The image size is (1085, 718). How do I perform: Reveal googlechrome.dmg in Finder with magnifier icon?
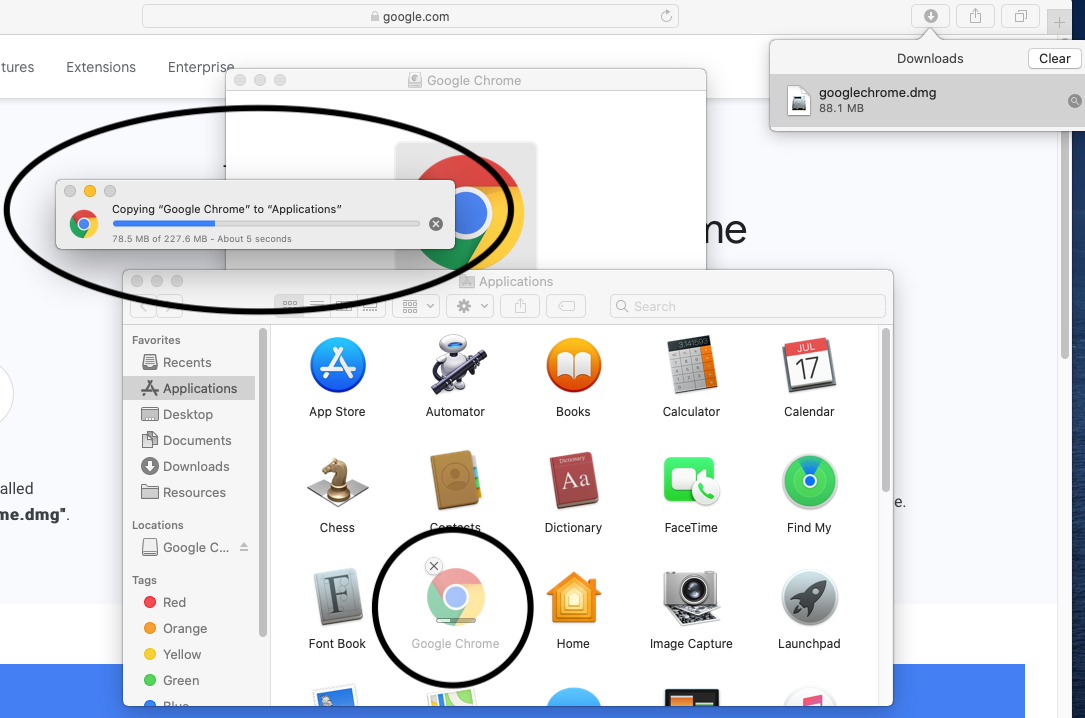[x=1074, y=101]
